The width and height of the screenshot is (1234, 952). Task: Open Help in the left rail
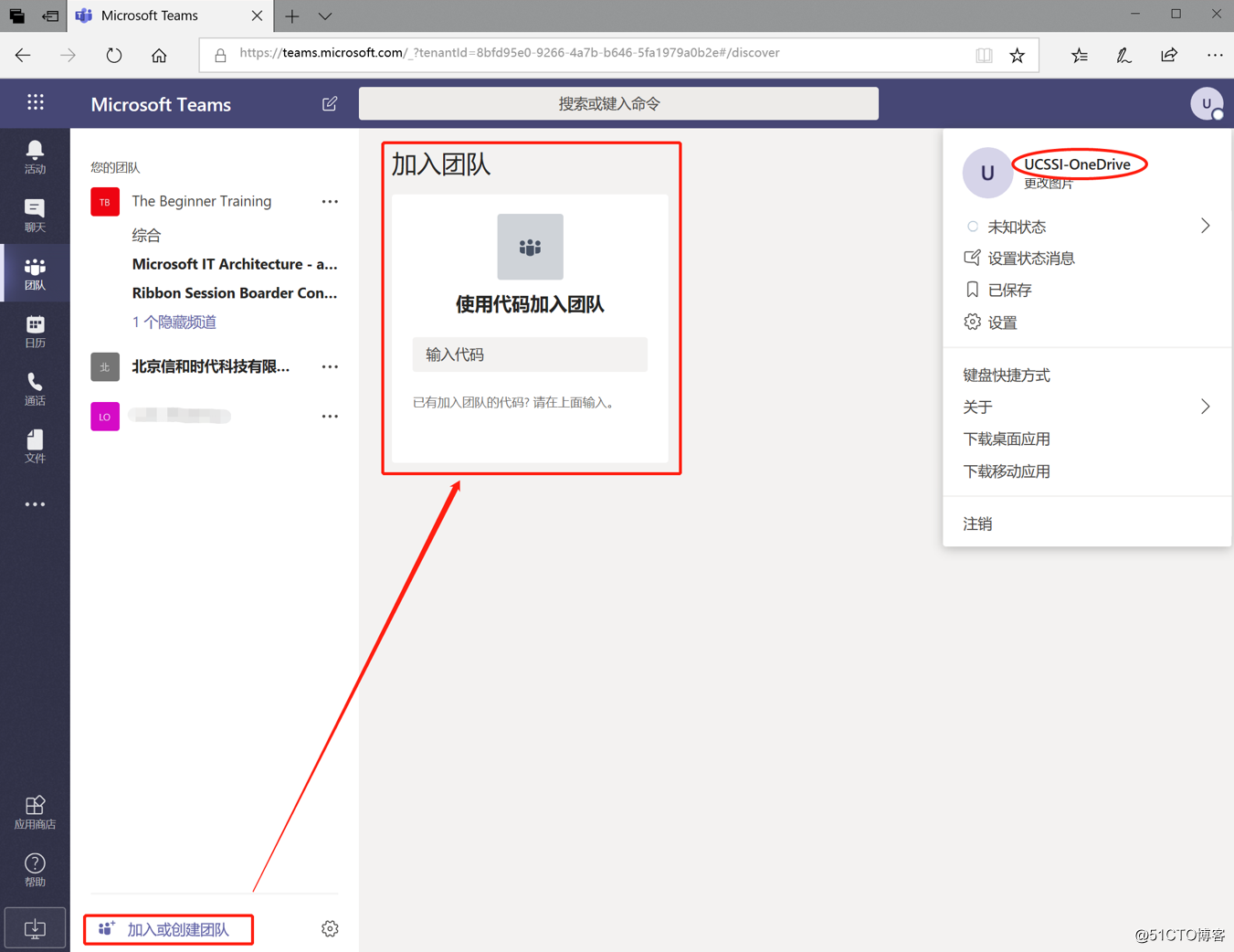tap(35, 870)
